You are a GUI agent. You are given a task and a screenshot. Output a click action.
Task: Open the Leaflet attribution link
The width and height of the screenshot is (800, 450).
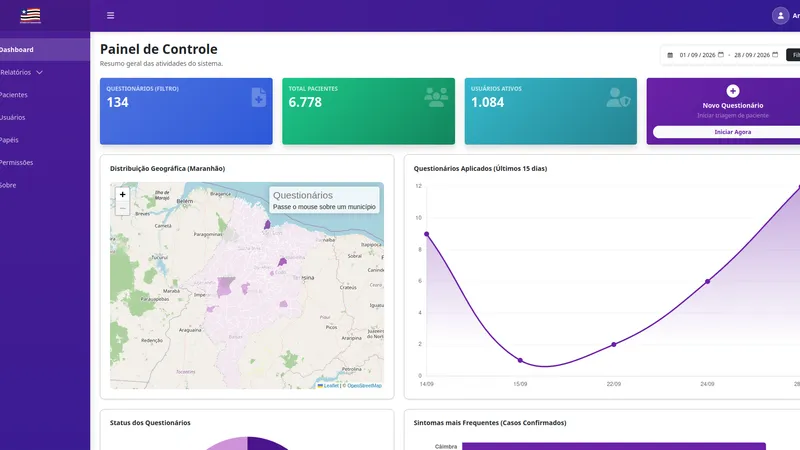click(328, 386)
